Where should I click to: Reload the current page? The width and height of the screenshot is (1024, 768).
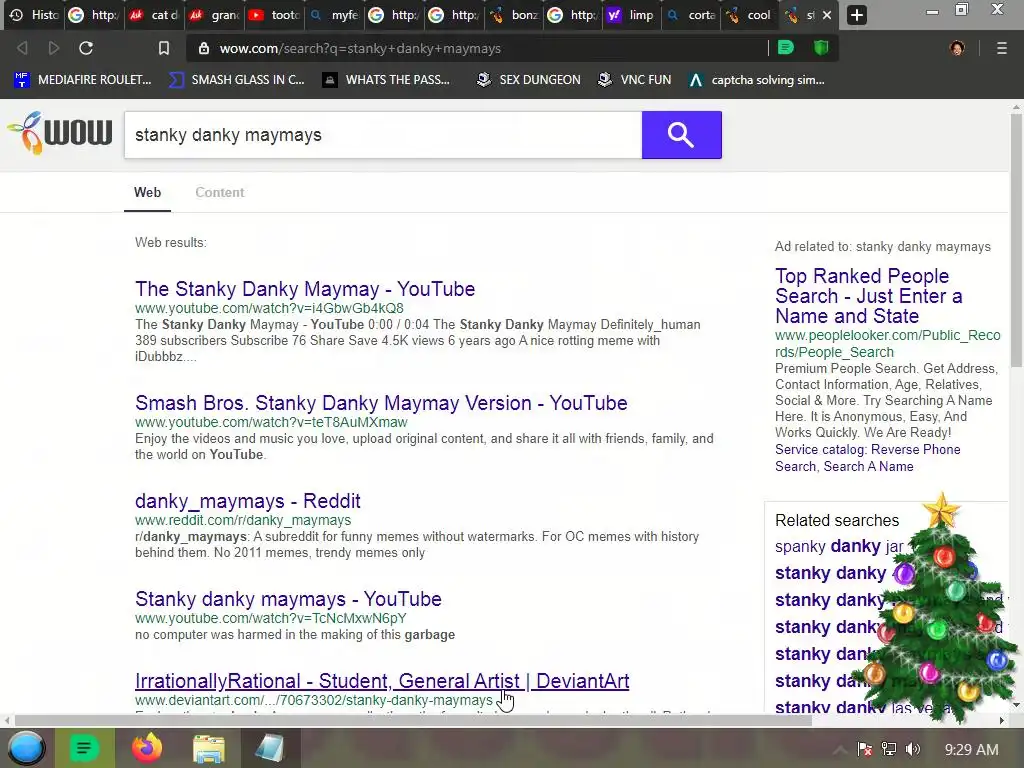coord(86,48)
